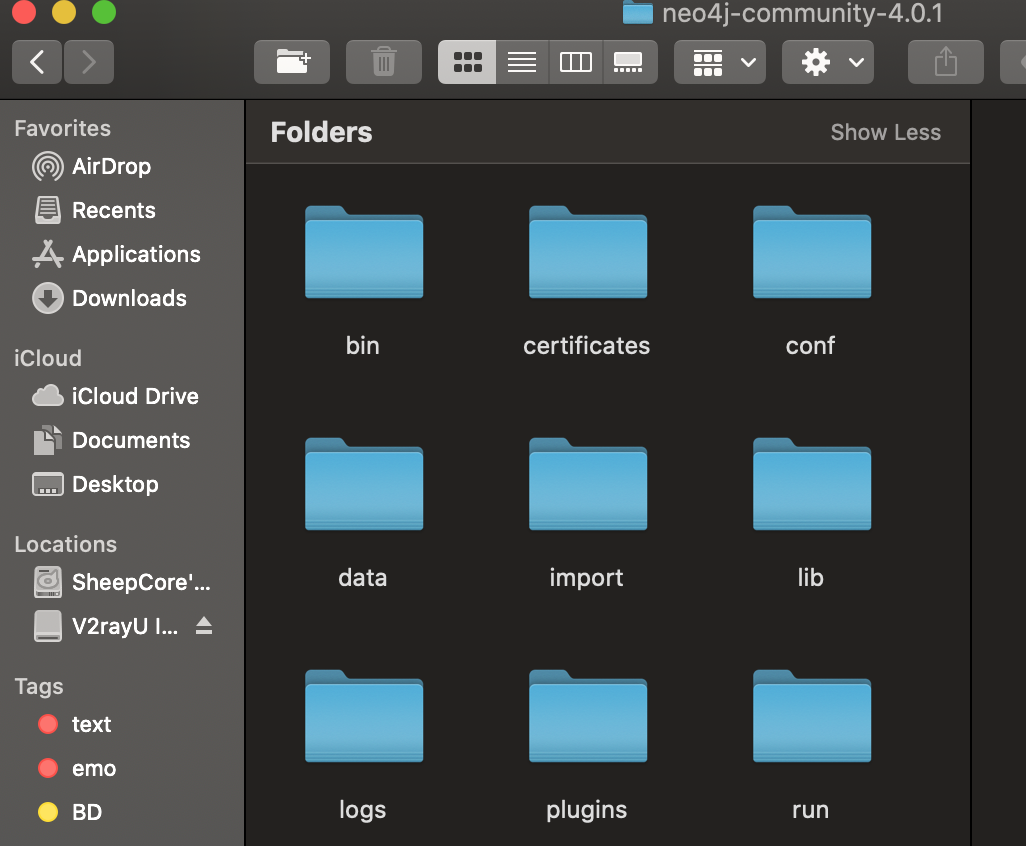Click the Share toolbar button

pyautogui.click(x=946, y=62)
